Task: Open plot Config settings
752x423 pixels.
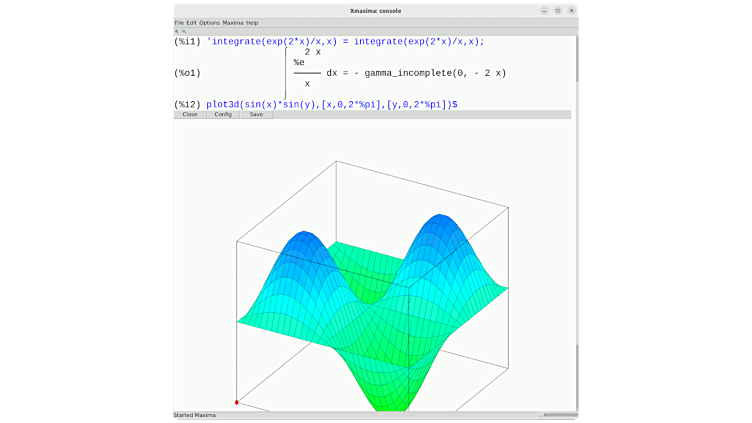Action: [x=223, y=115]
